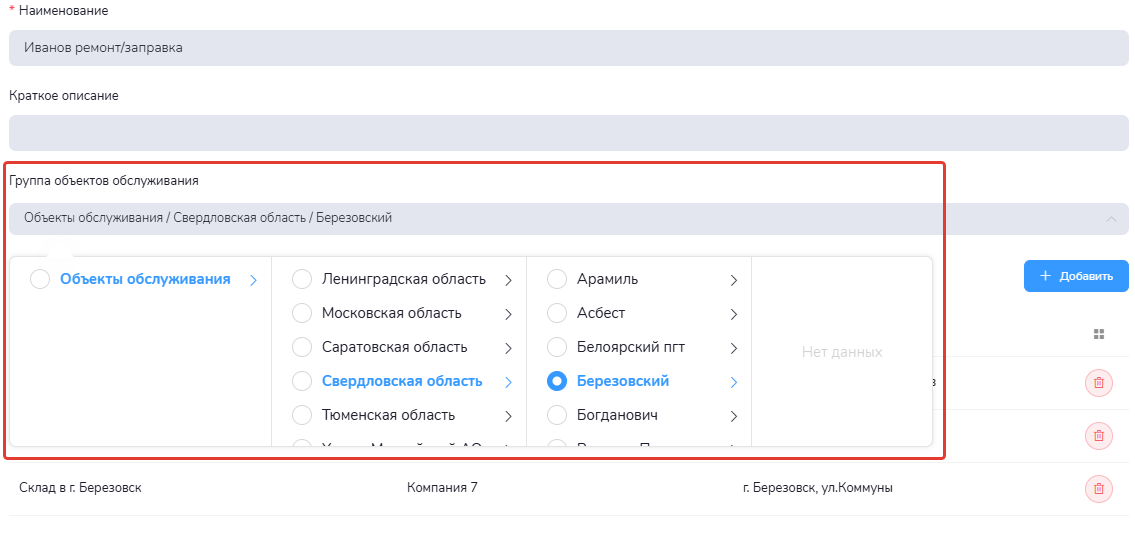The image size is (1135, 533).
Task: Click the Добавить button
Action: (x=1075, y=276)
